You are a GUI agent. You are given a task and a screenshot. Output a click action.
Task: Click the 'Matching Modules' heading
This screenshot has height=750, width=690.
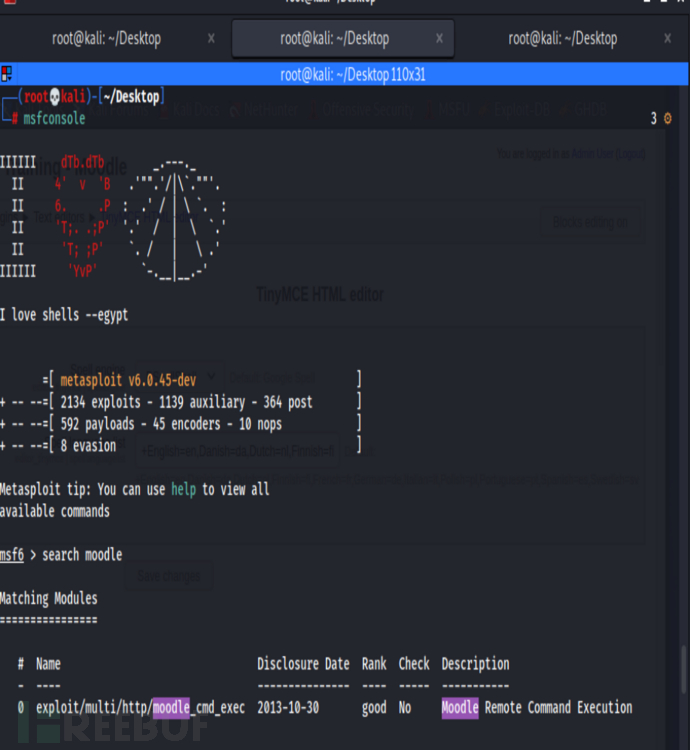(49, 598)
